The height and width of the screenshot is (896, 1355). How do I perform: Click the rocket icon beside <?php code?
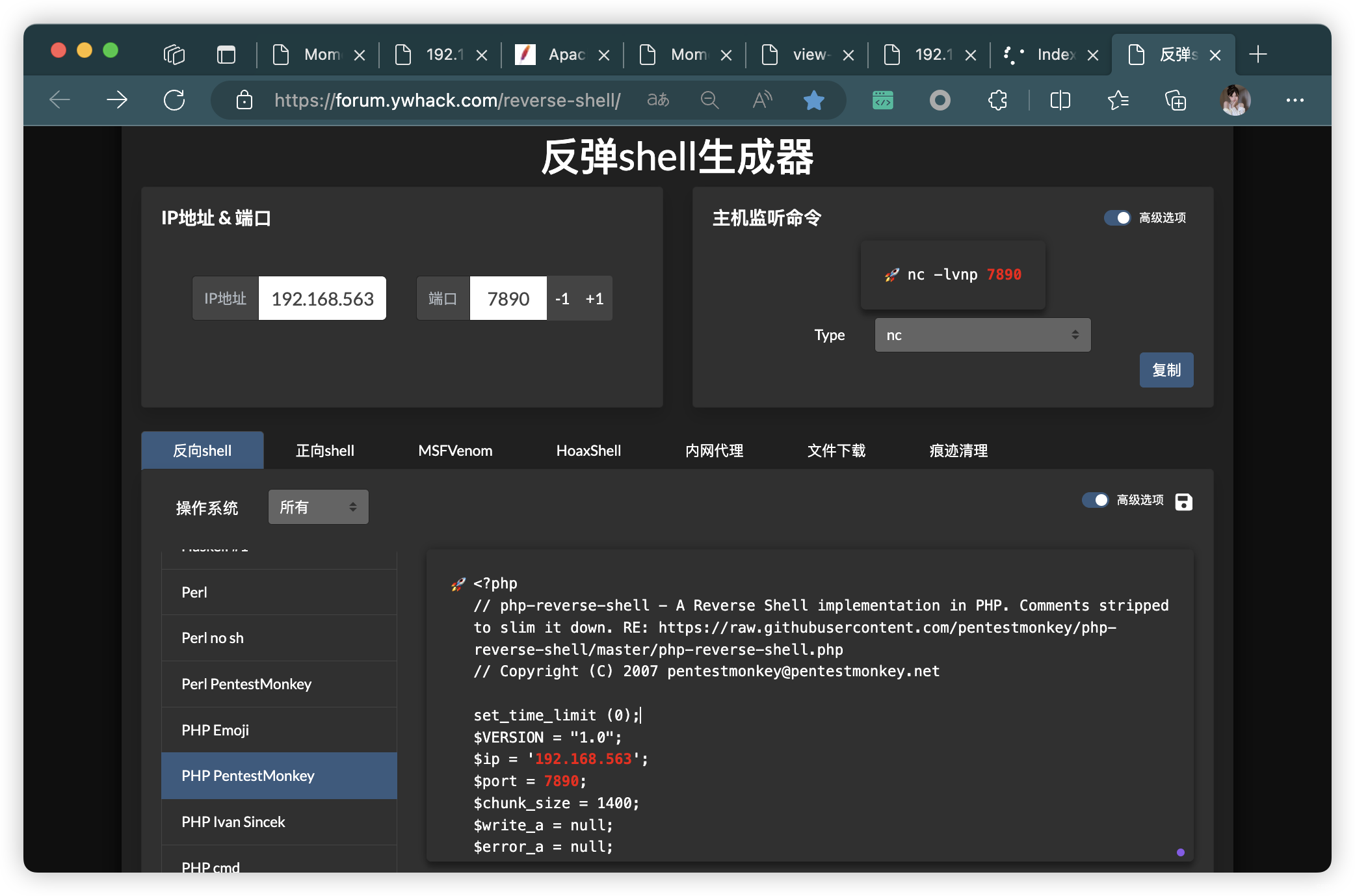458,584
